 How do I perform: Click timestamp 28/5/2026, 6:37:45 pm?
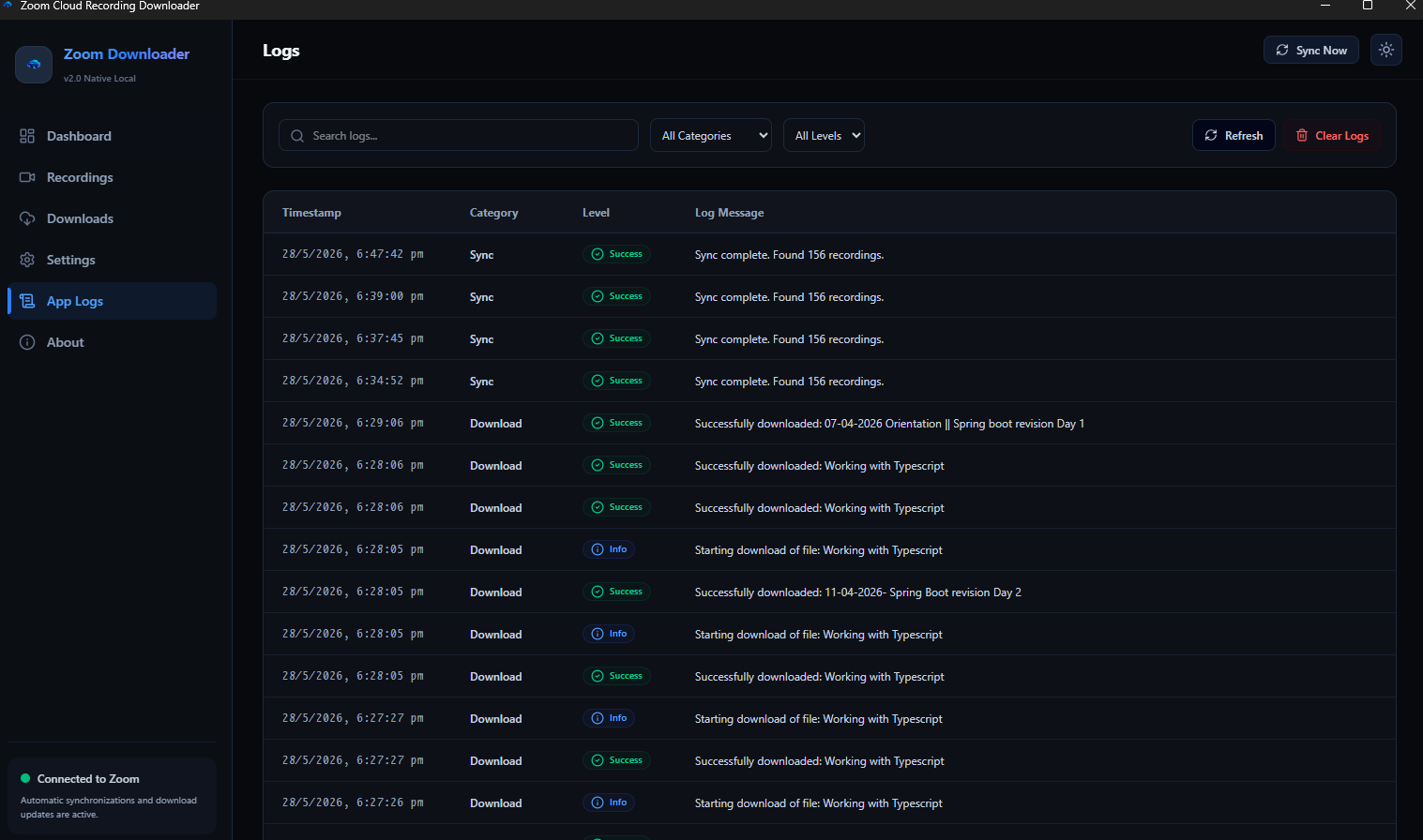353,338
